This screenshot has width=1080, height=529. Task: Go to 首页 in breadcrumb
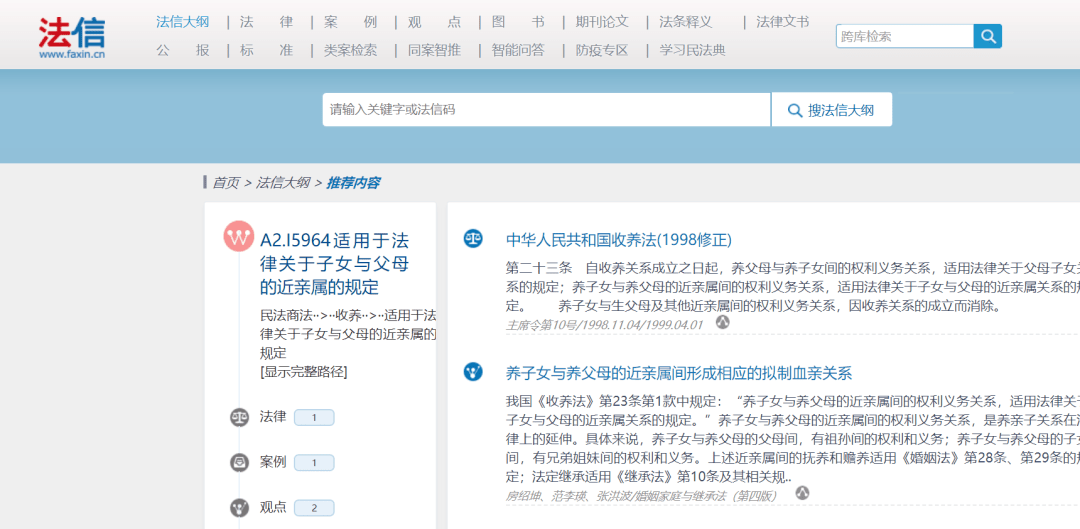pos(226,183)
